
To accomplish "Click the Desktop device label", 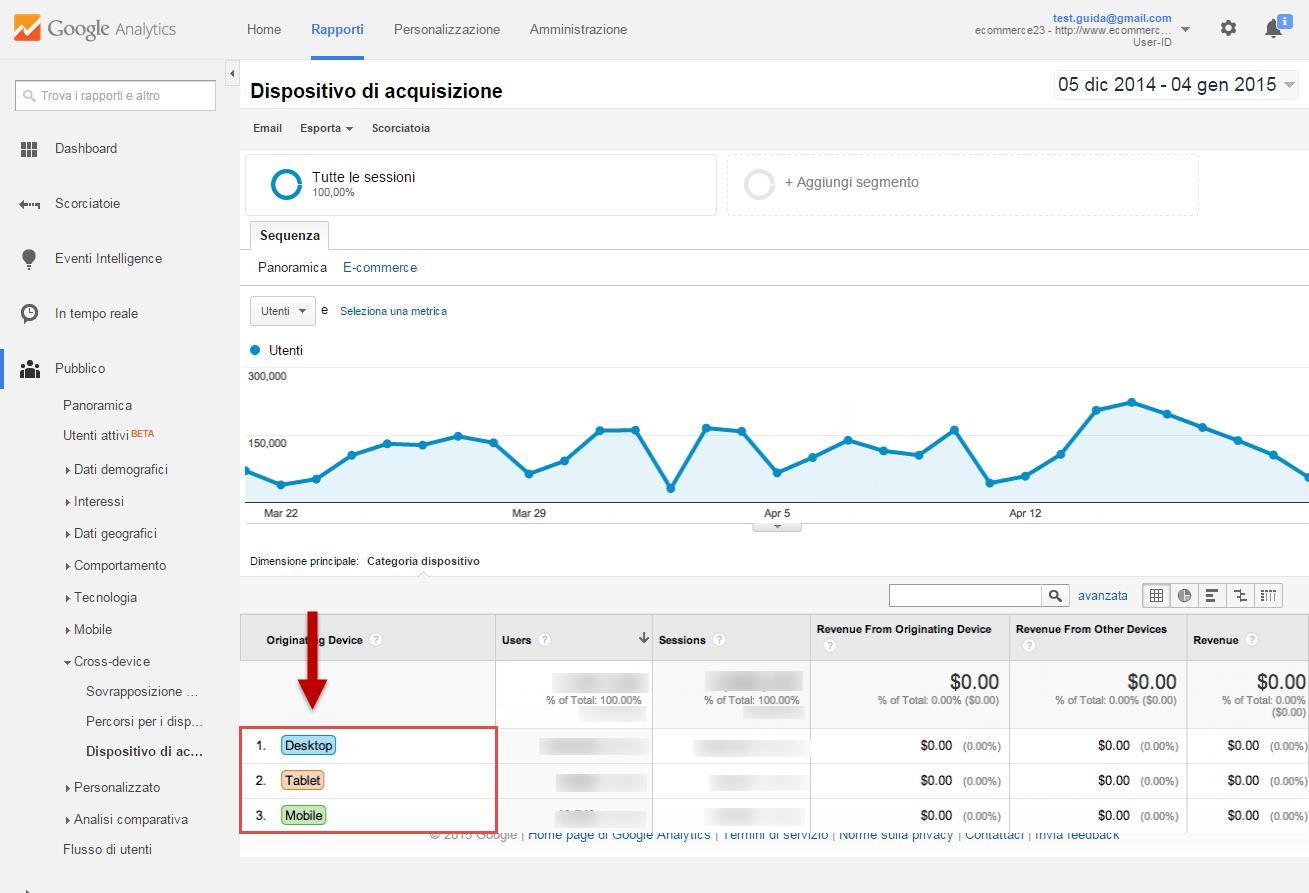I will click(308, 746).
